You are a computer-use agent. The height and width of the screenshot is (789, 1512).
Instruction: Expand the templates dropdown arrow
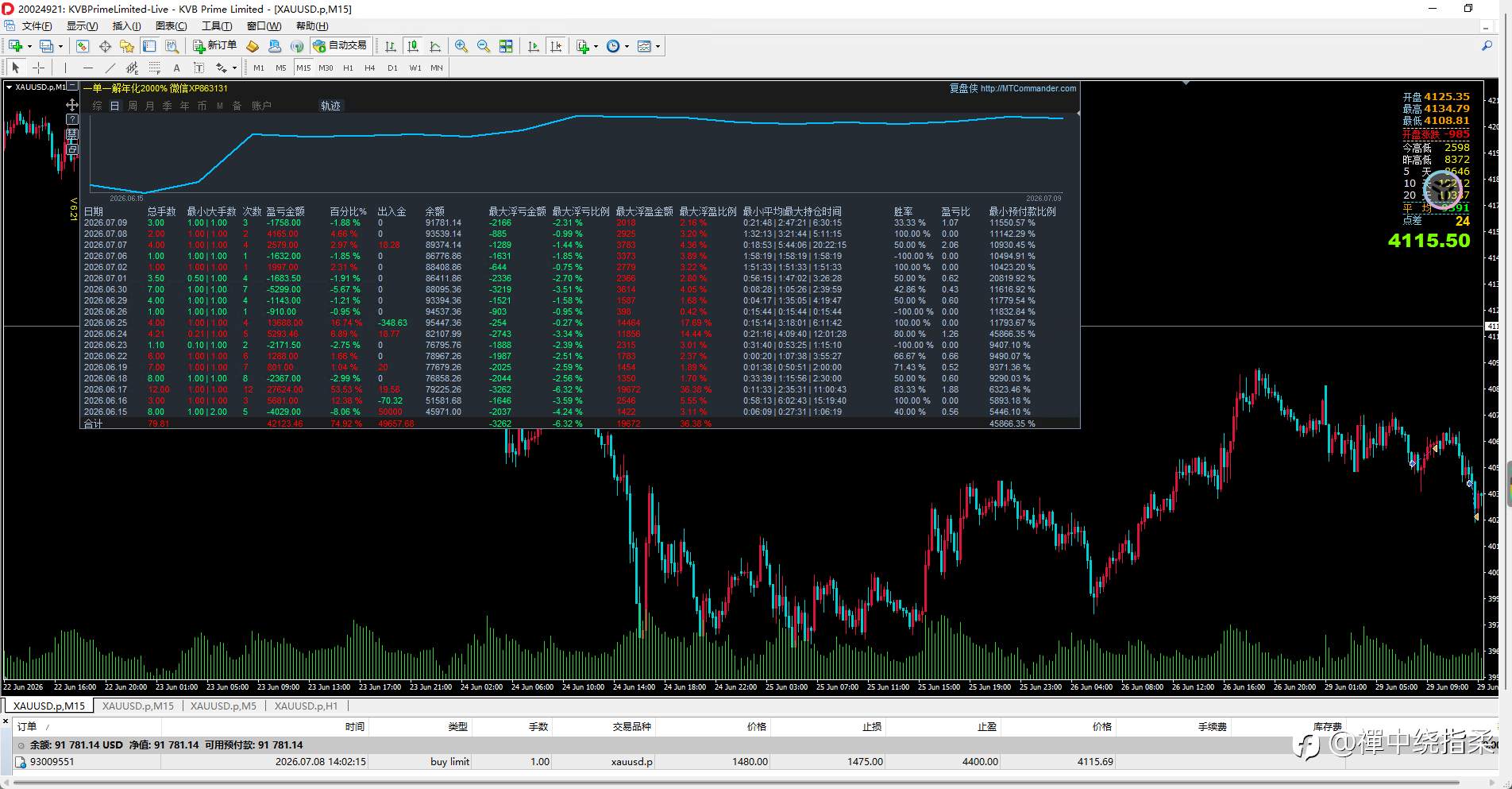pos(658,46)
